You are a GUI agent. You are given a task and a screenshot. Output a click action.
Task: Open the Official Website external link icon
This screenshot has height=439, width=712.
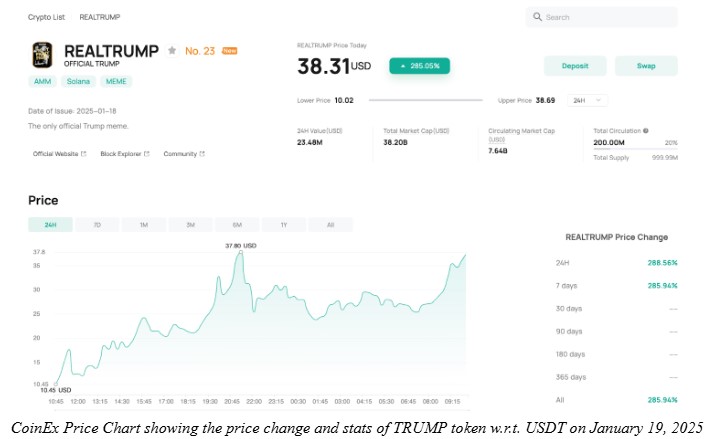pos(84,154)
